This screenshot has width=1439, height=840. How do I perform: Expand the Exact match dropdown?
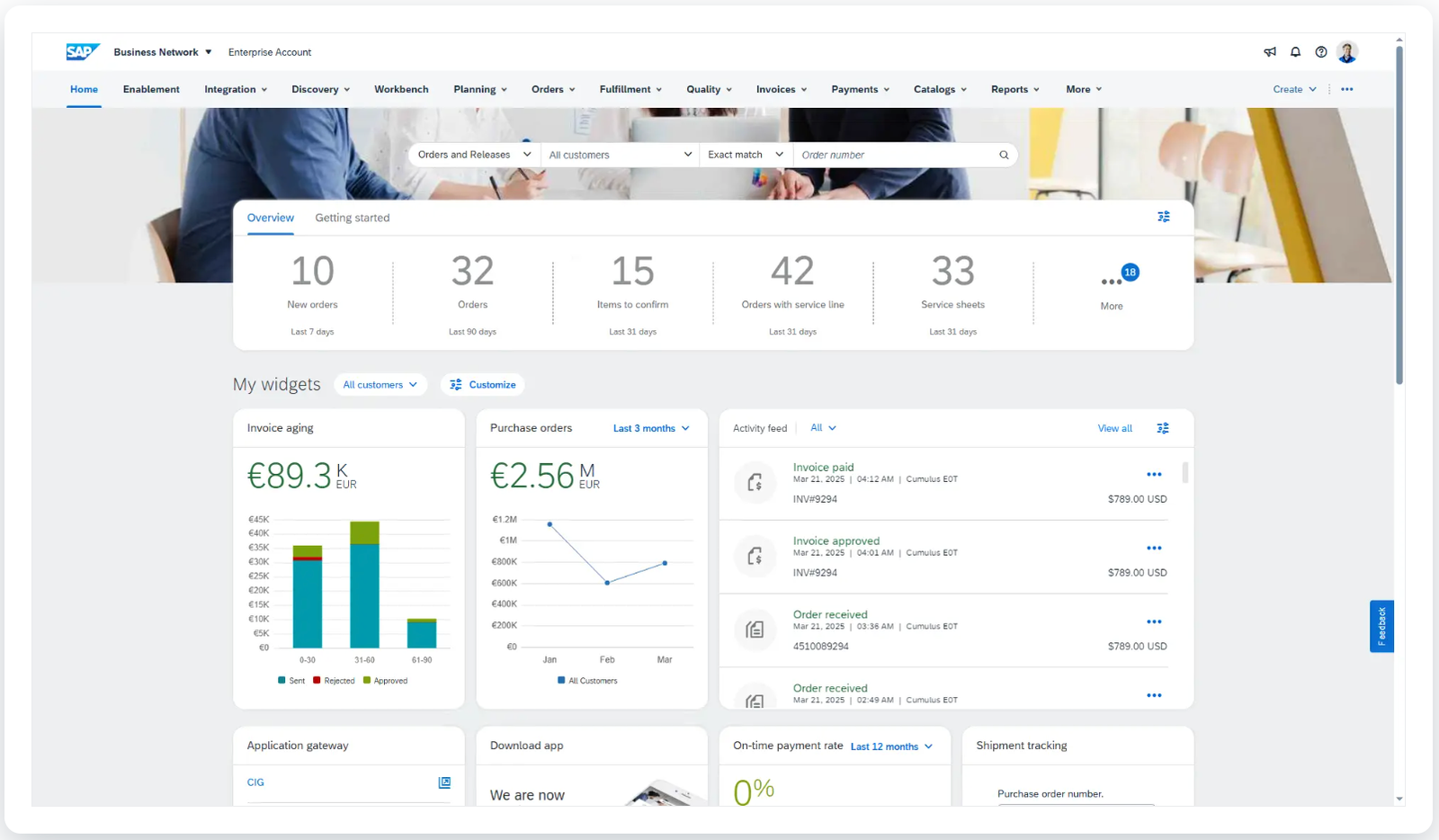point(745,155)
